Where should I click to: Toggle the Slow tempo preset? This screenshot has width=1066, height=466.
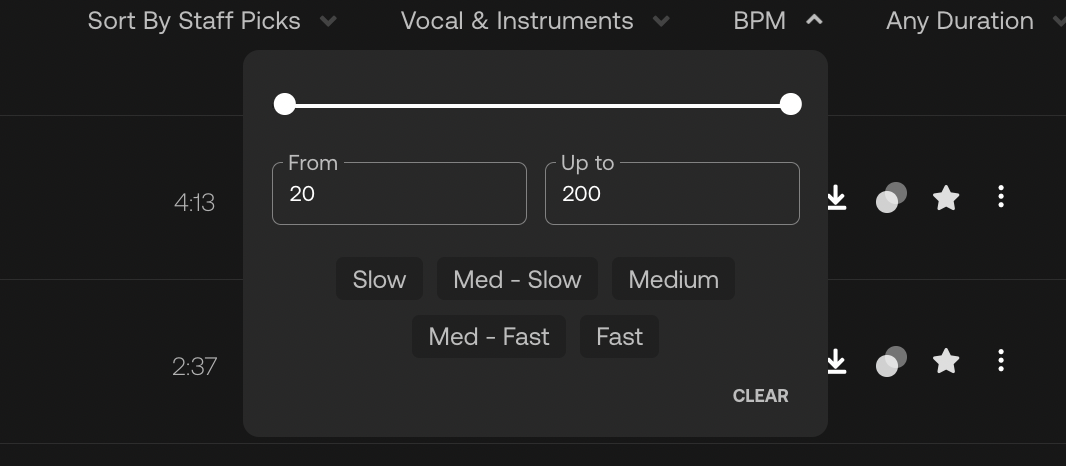(x=379, y=279)
